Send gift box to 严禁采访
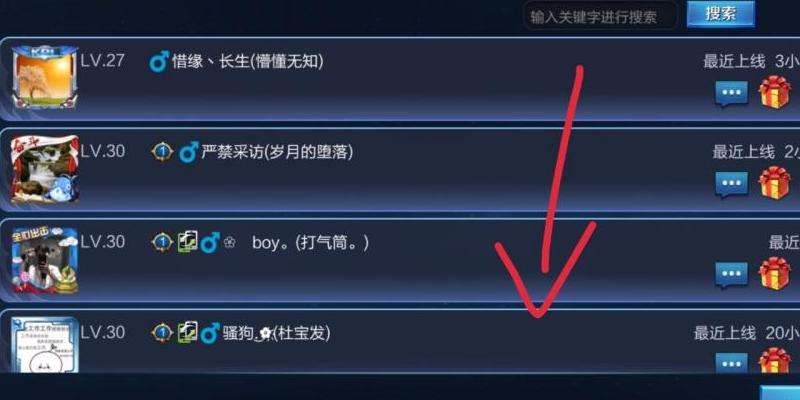This screenshot has width=800, height=400. 774,183
